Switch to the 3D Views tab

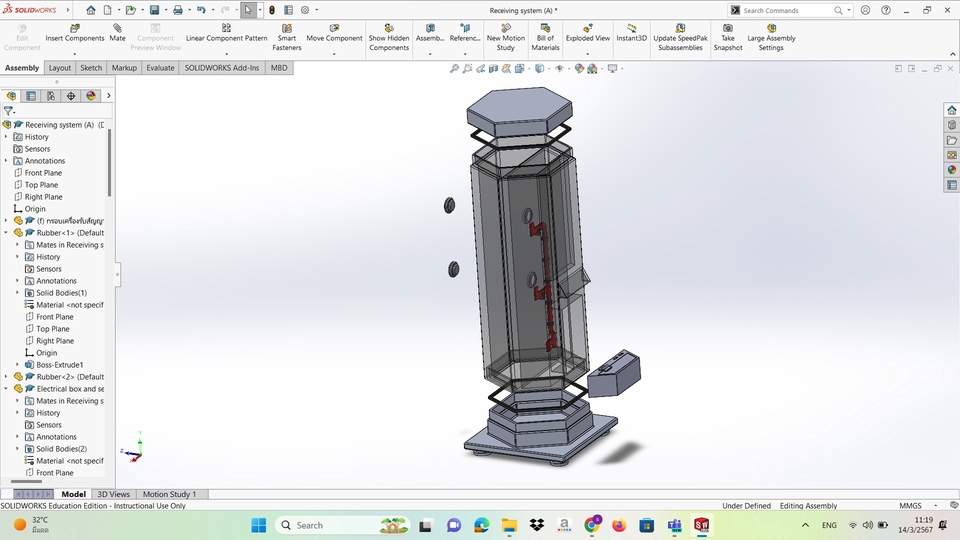(x=113, y=494)
